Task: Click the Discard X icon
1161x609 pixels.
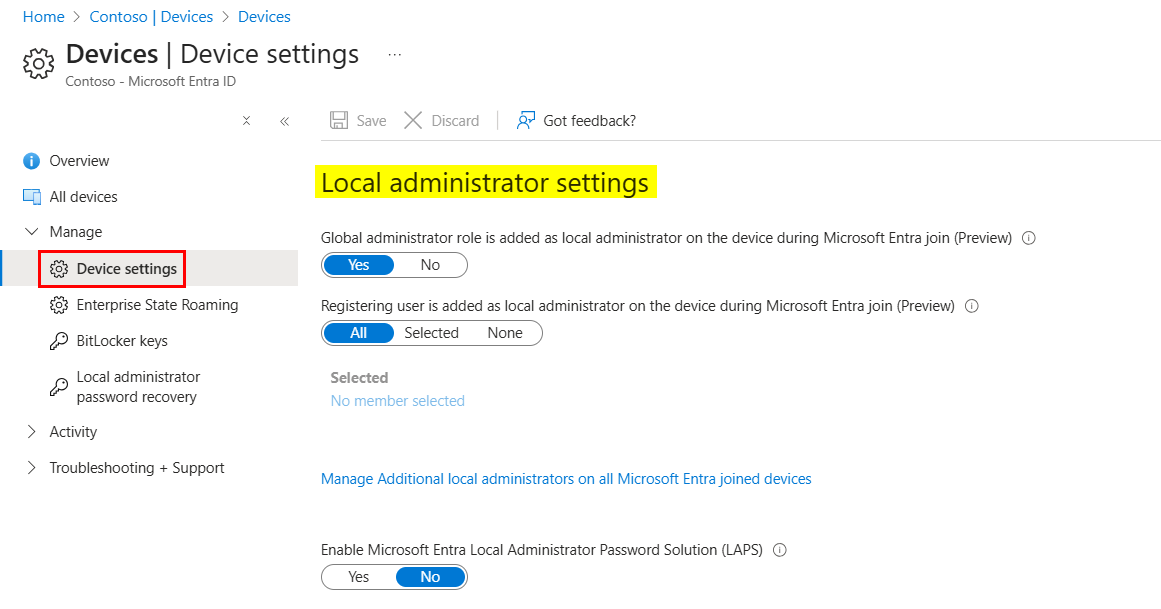Action: (x=413, y=121)
